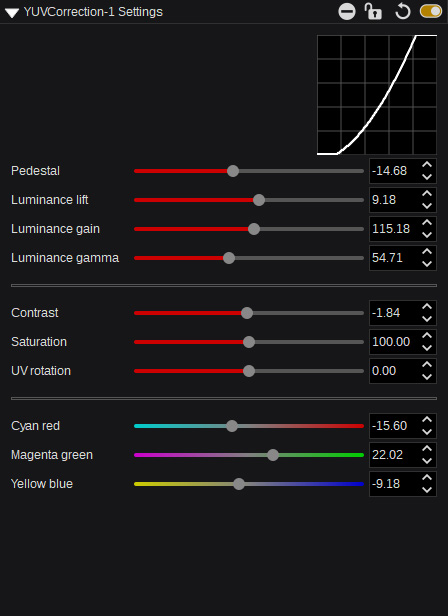This screenshot has width=448, height=616.
Task: Increase Luminance gain with up arrow
Action: 427,223
